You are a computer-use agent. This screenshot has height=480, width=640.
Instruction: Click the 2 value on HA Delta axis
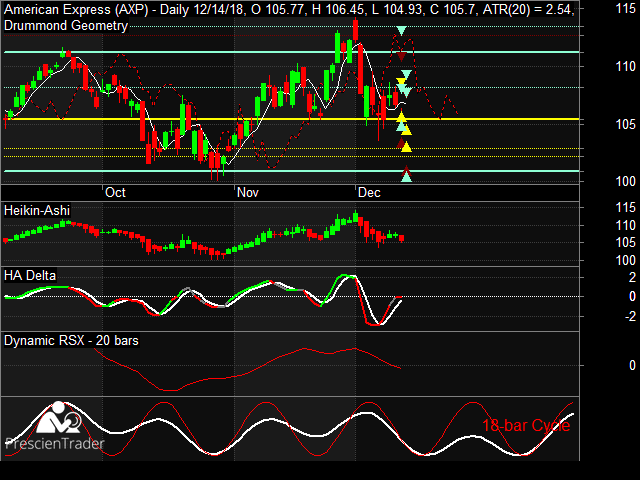click(x=632, y=278)
